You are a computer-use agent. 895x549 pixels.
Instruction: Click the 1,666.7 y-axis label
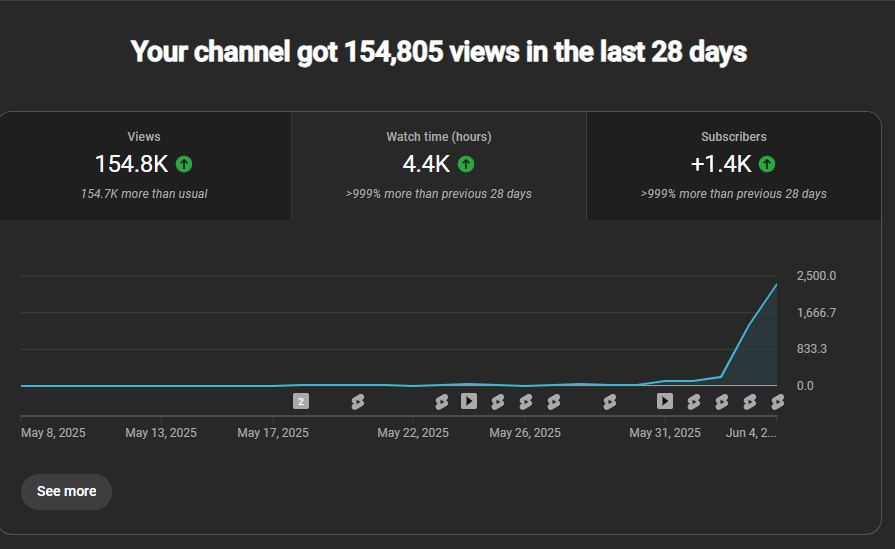(816, 313)
